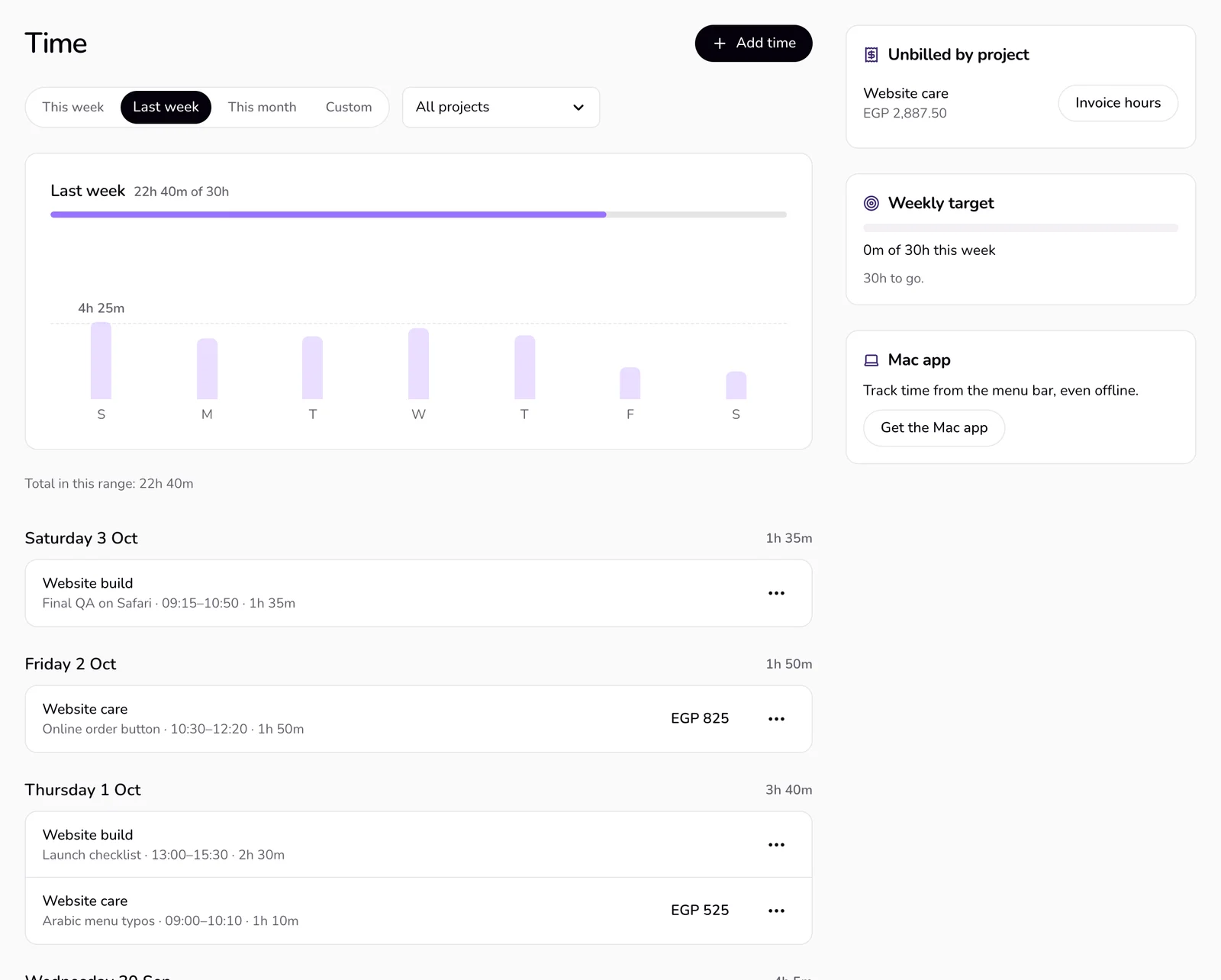This screenshot has width=1221, height=980.
Task: Open options for Final QA on Safari entry
Action: [x=776, y=593]
